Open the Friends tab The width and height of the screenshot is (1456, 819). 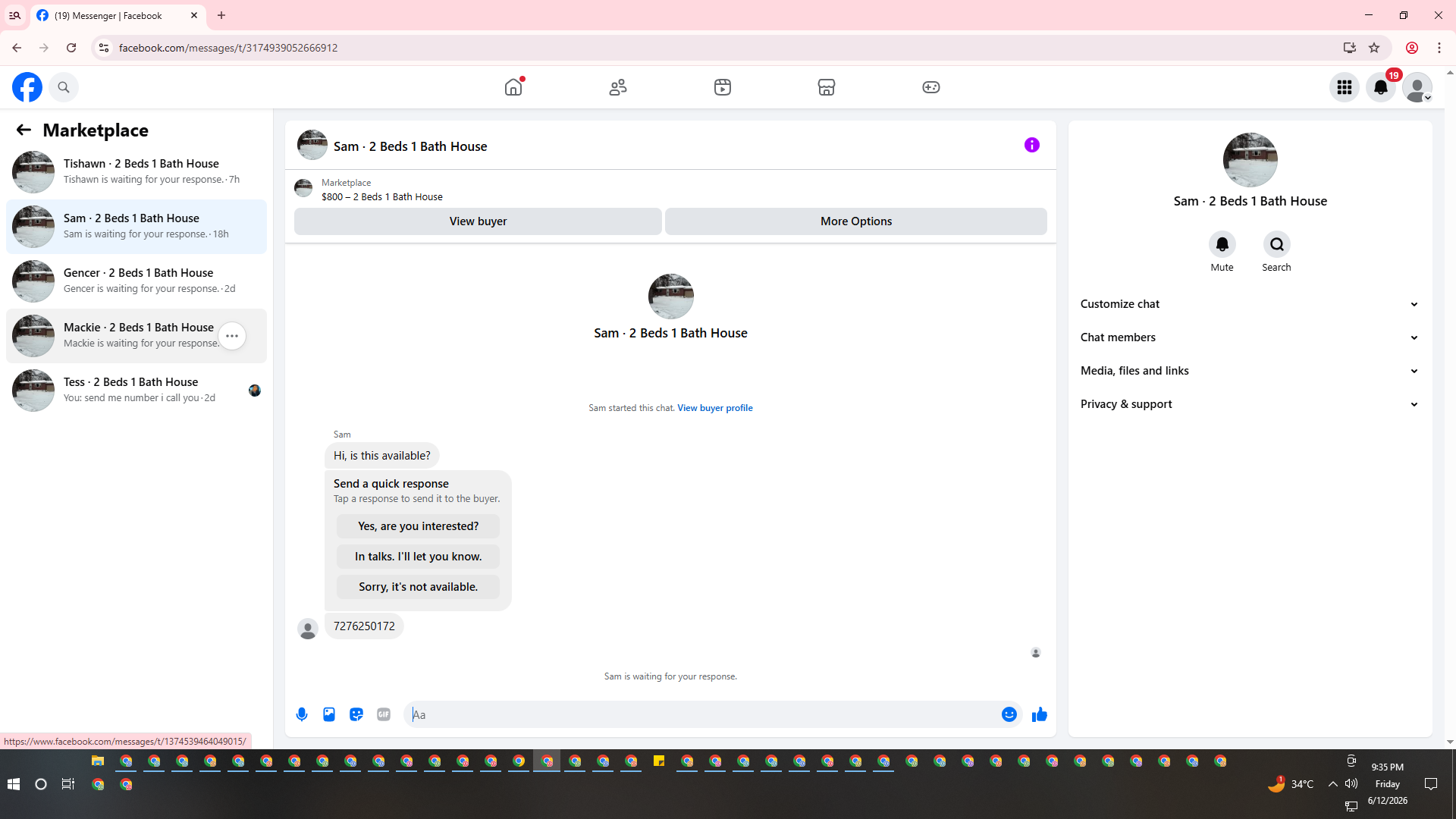618,87
